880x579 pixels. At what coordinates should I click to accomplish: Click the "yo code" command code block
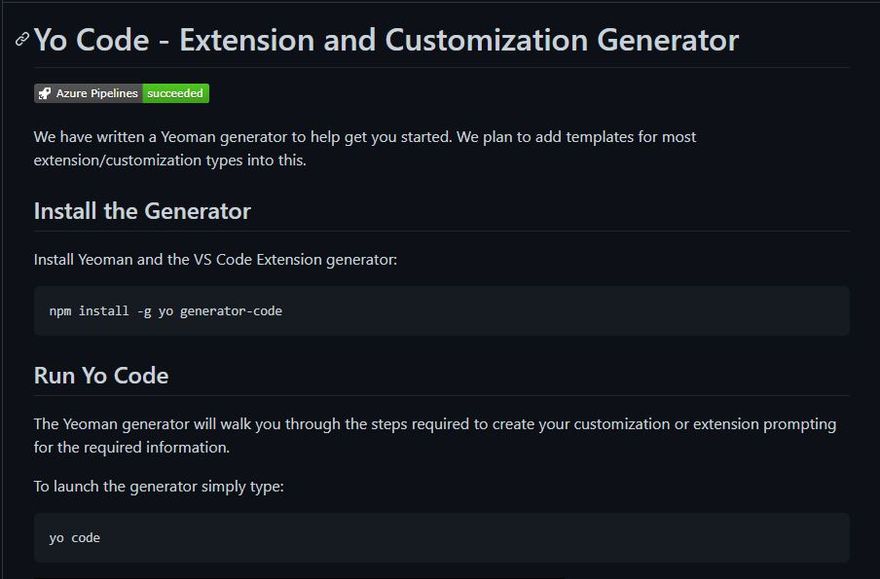coord(440,538)
